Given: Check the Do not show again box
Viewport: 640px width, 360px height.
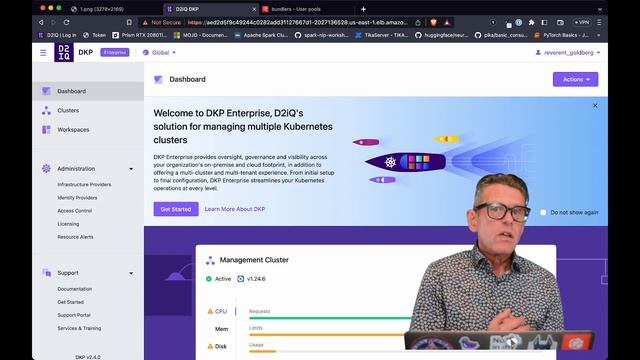Looking at the screenshot, I should tap(543, 212).
